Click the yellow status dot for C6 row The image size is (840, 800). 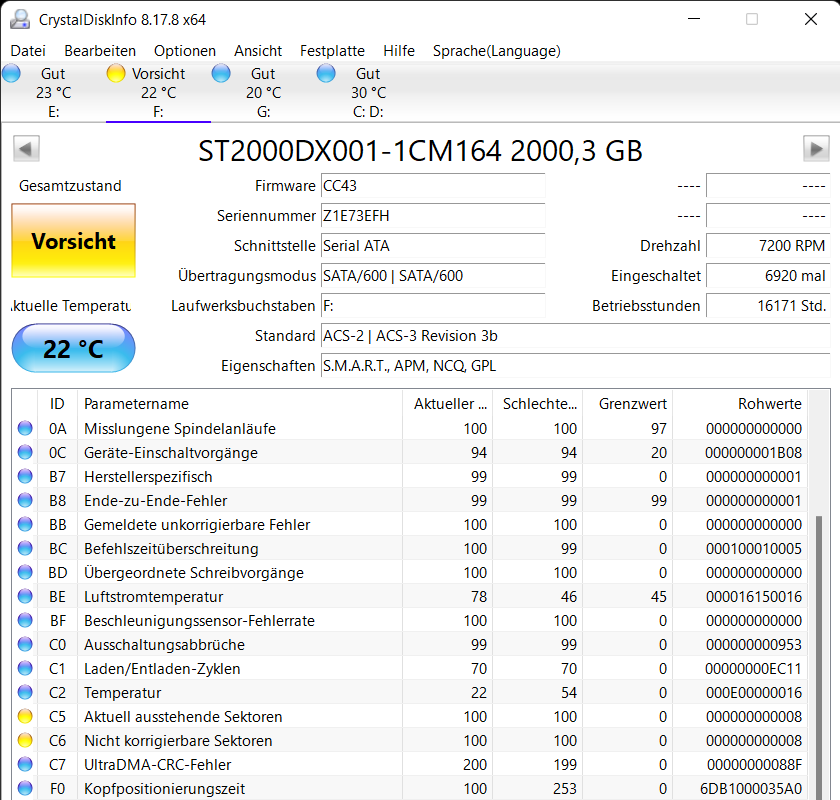point(25,740)
